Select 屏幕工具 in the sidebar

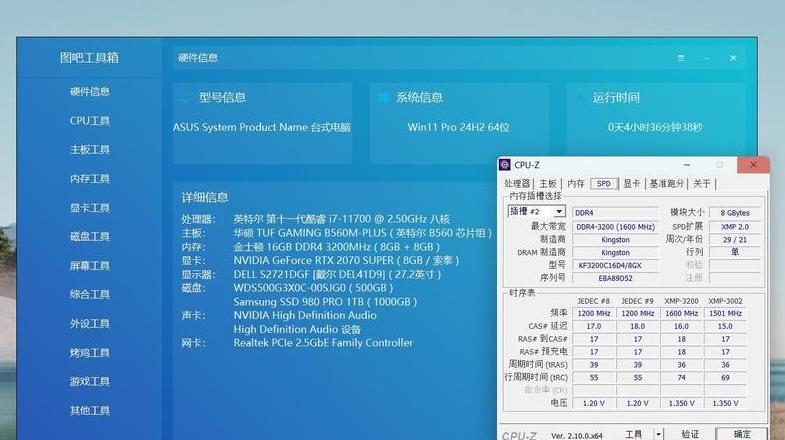(90, 265)
